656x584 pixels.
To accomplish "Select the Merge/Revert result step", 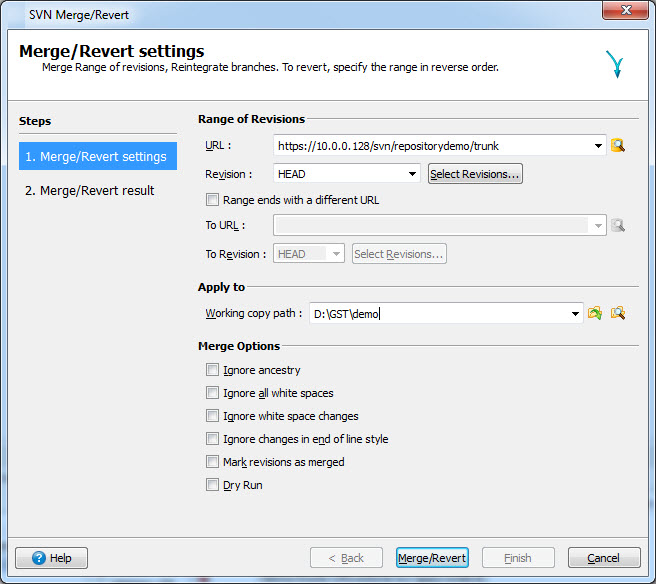I will [x=90, y=190].
